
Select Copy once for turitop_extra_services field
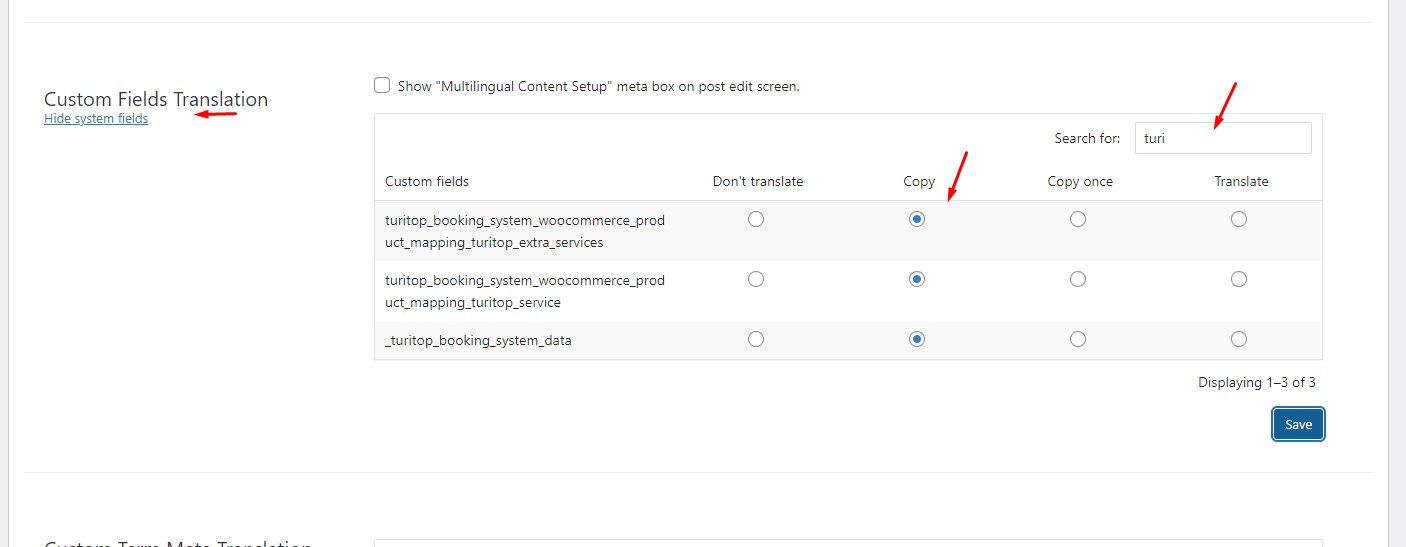click(1078, 220)
